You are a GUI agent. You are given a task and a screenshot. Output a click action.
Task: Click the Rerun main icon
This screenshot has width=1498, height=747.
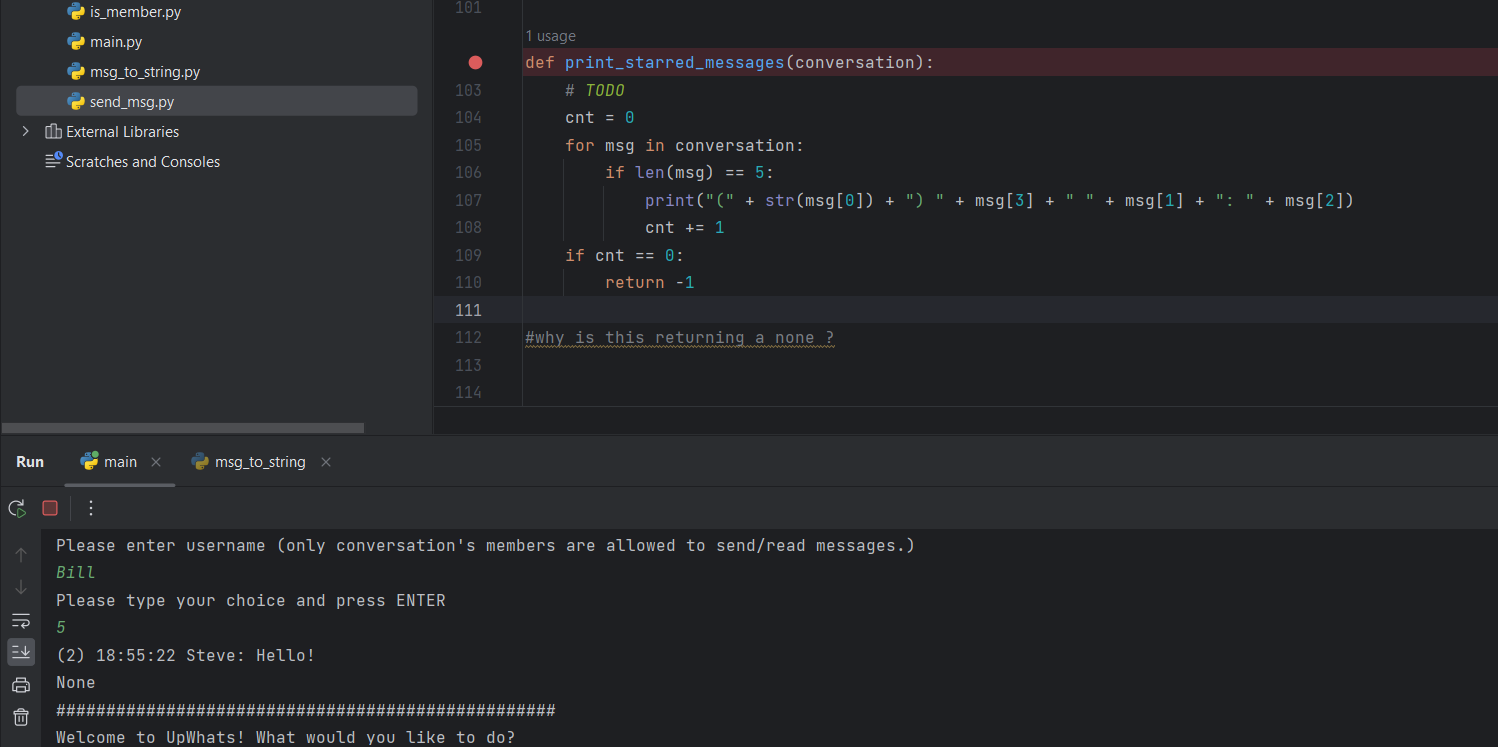tap(17, 508)
